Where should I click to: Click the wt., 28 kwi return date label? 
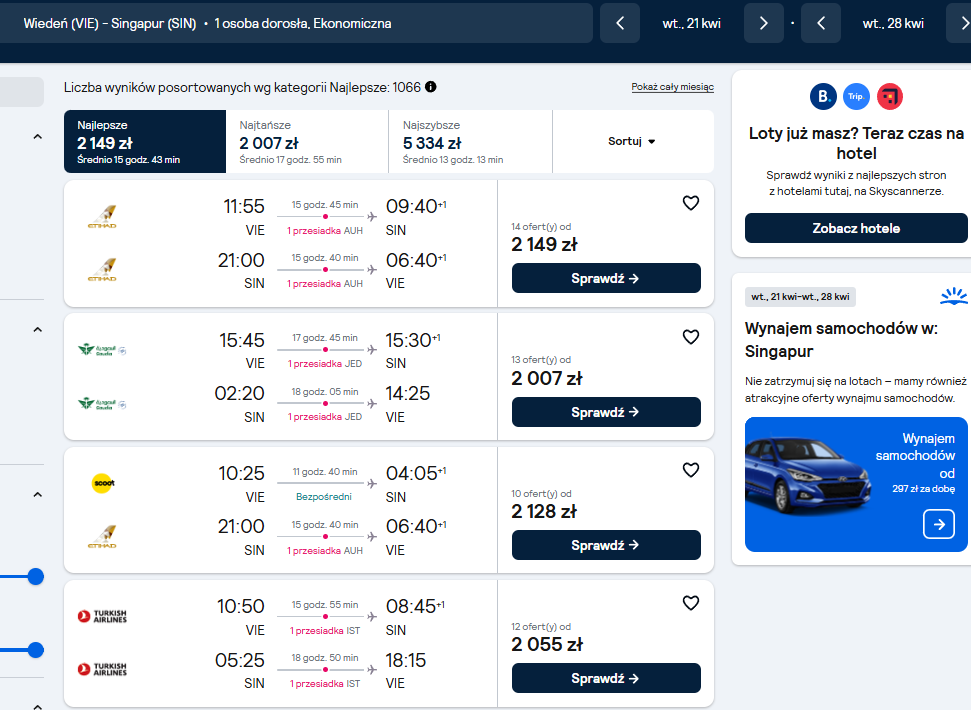893,24
